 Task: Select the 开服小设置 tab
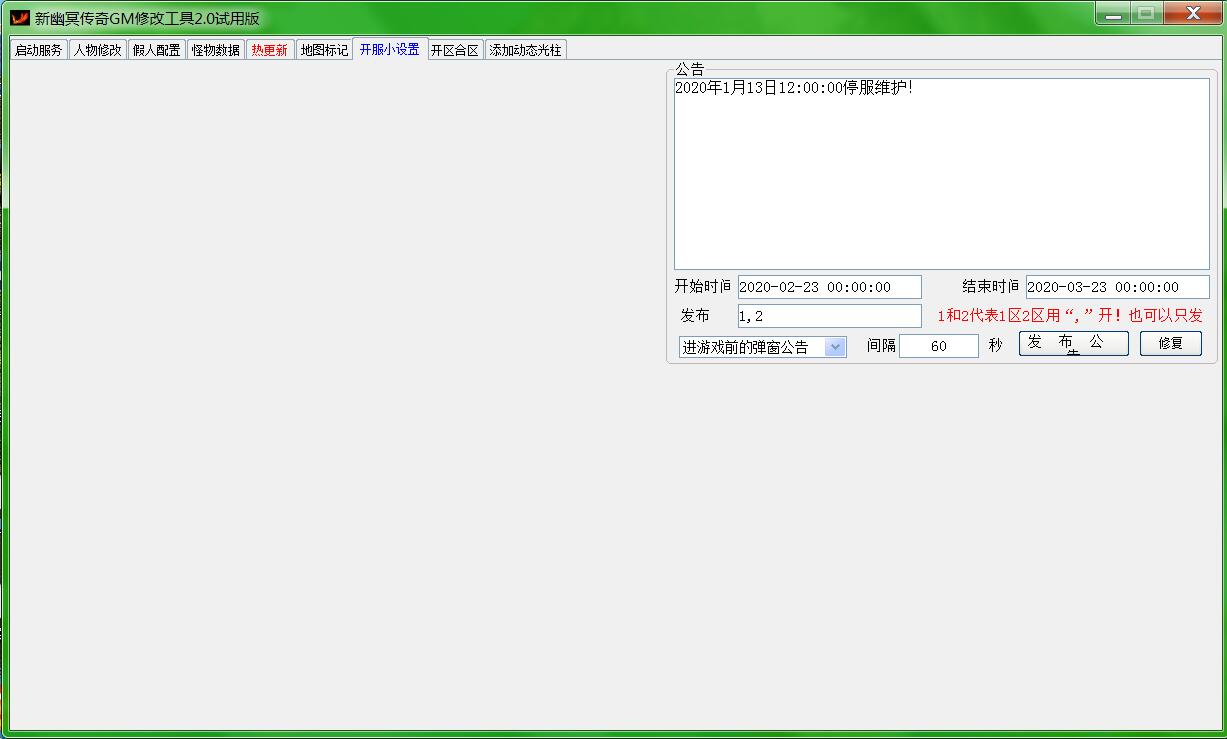[x=390, y=49]
